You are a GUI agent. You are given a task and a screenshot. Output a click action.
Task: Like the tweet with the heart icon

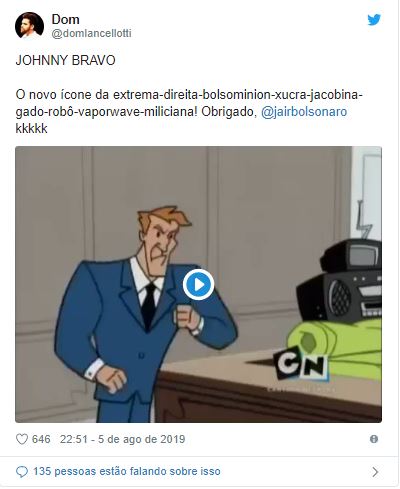coord(22,439)
